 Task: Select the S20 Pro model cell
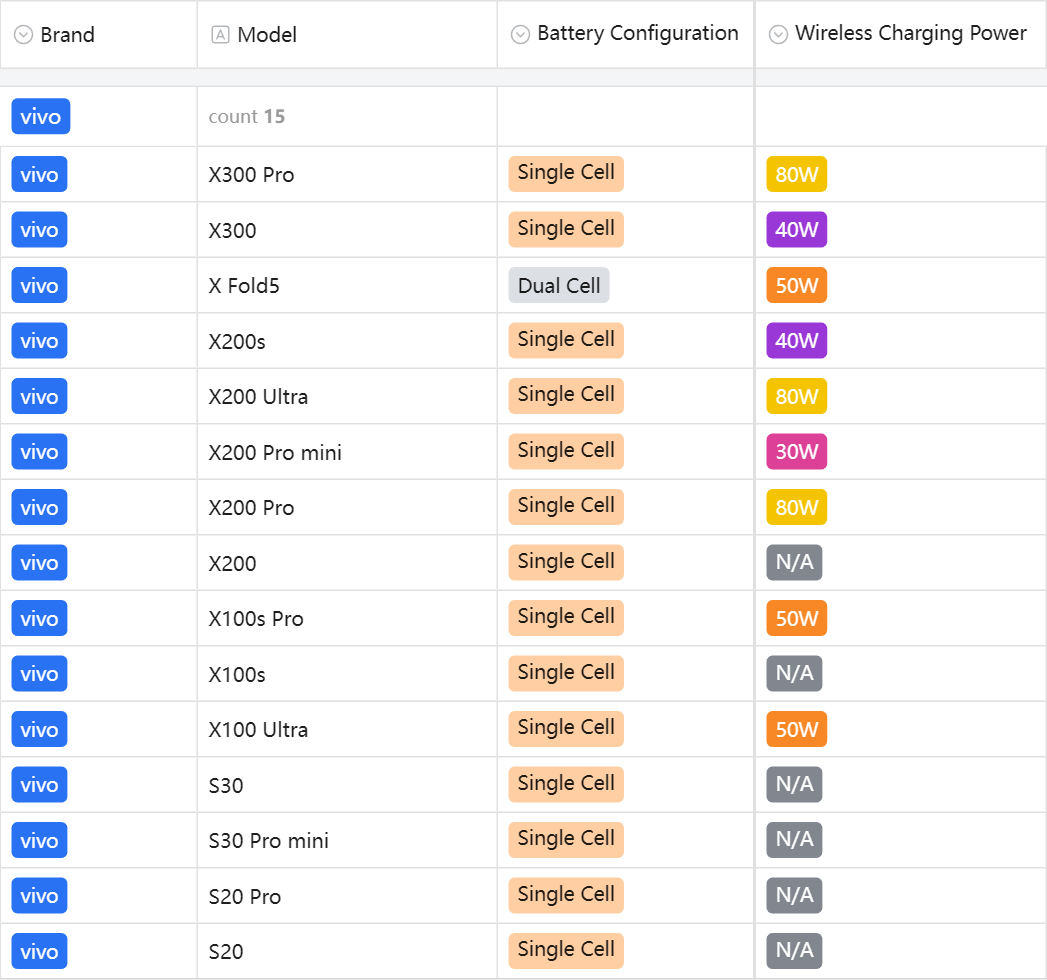tap(347, 896)
